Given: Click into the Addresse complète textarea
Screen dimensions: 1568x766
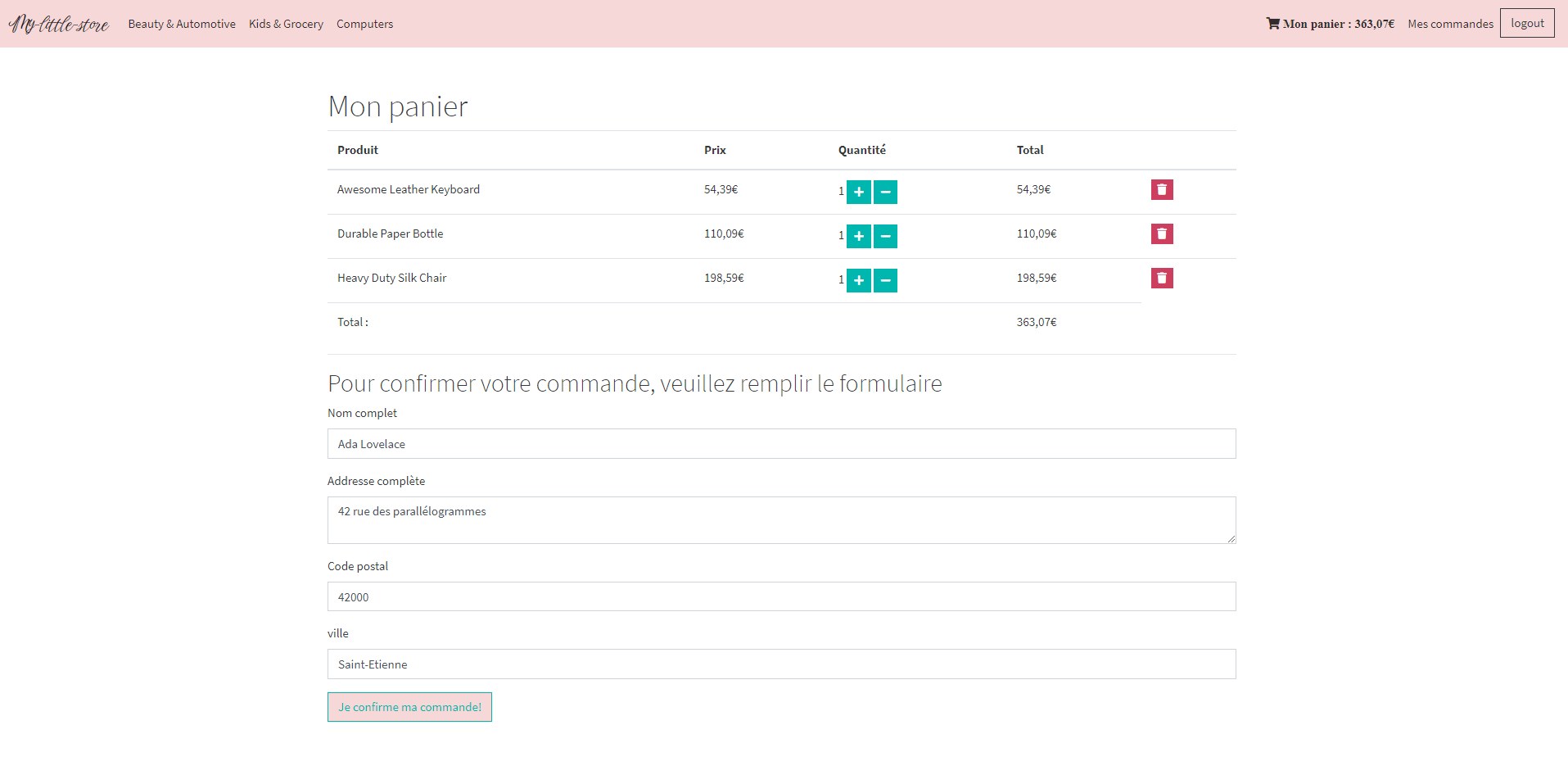Looking at the screenshot, I should click(781, 520).
